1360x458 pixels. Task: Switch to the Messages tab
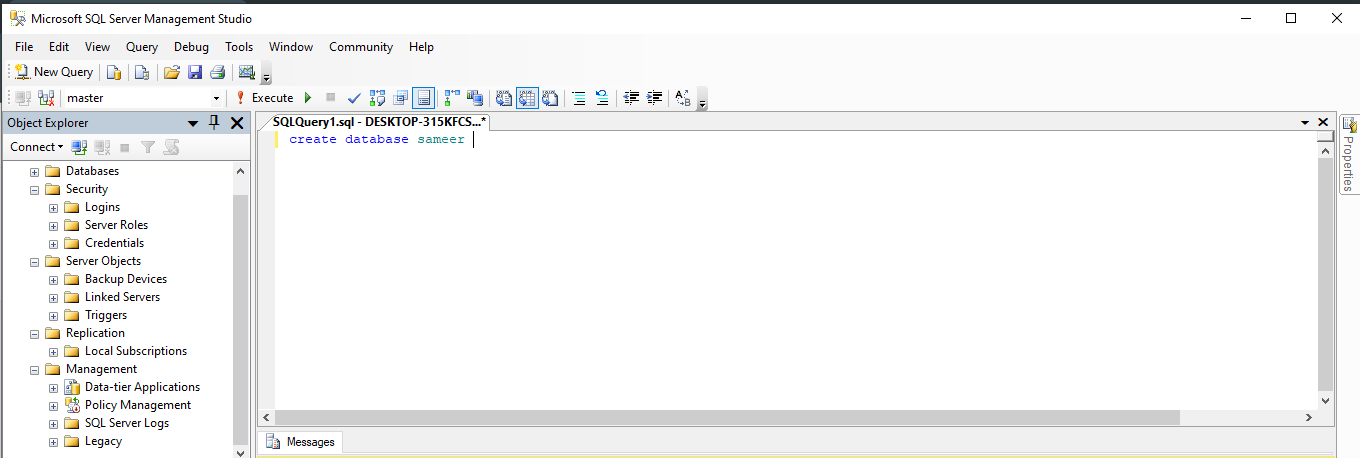click(x=301, y=442)
